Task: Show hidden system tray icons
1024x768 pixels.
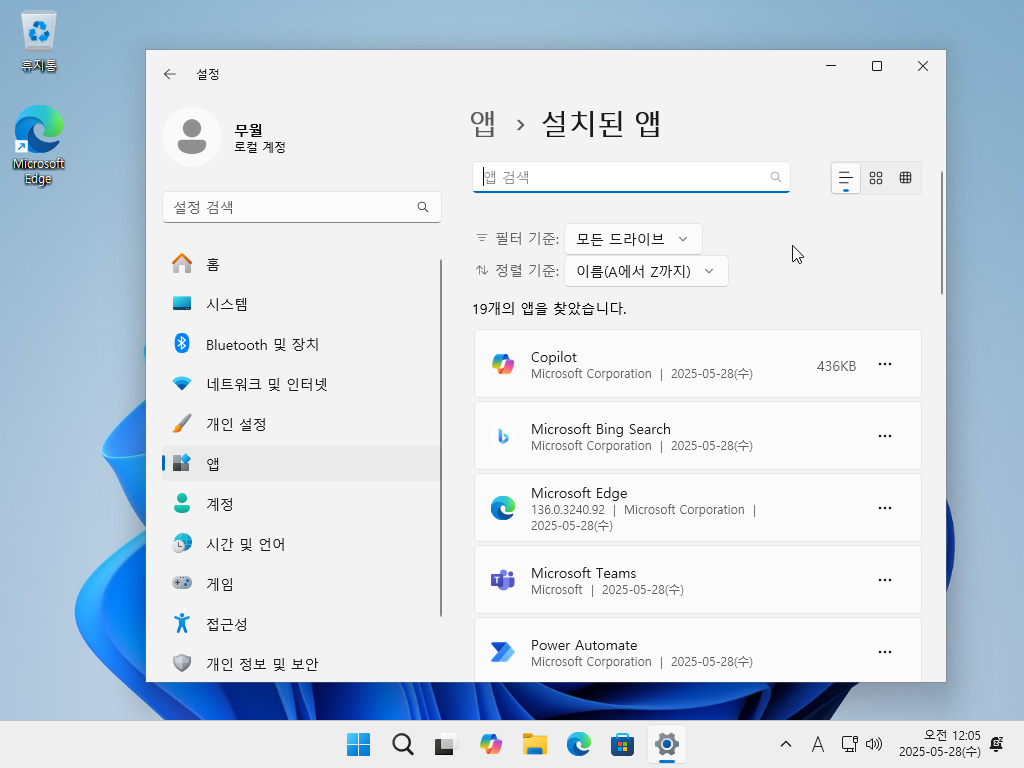Action: pyautogui.click(x=786, y=744)
